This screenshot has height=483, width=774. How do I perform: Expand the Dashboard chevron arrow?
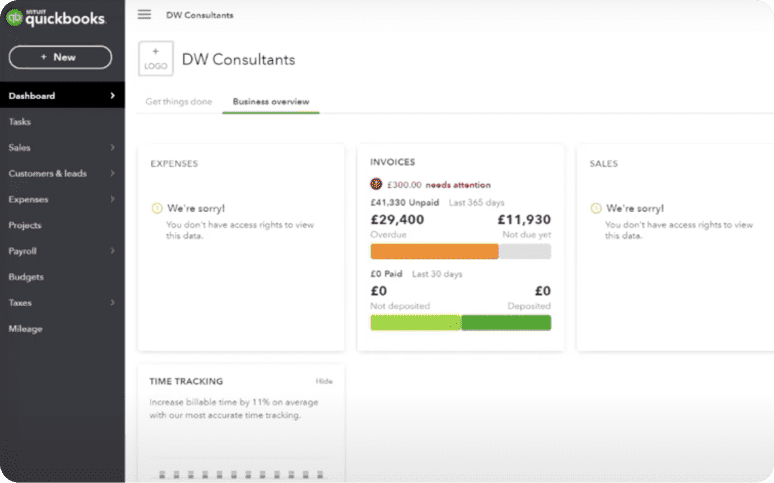pyautogui.click(x=112, y=95)
